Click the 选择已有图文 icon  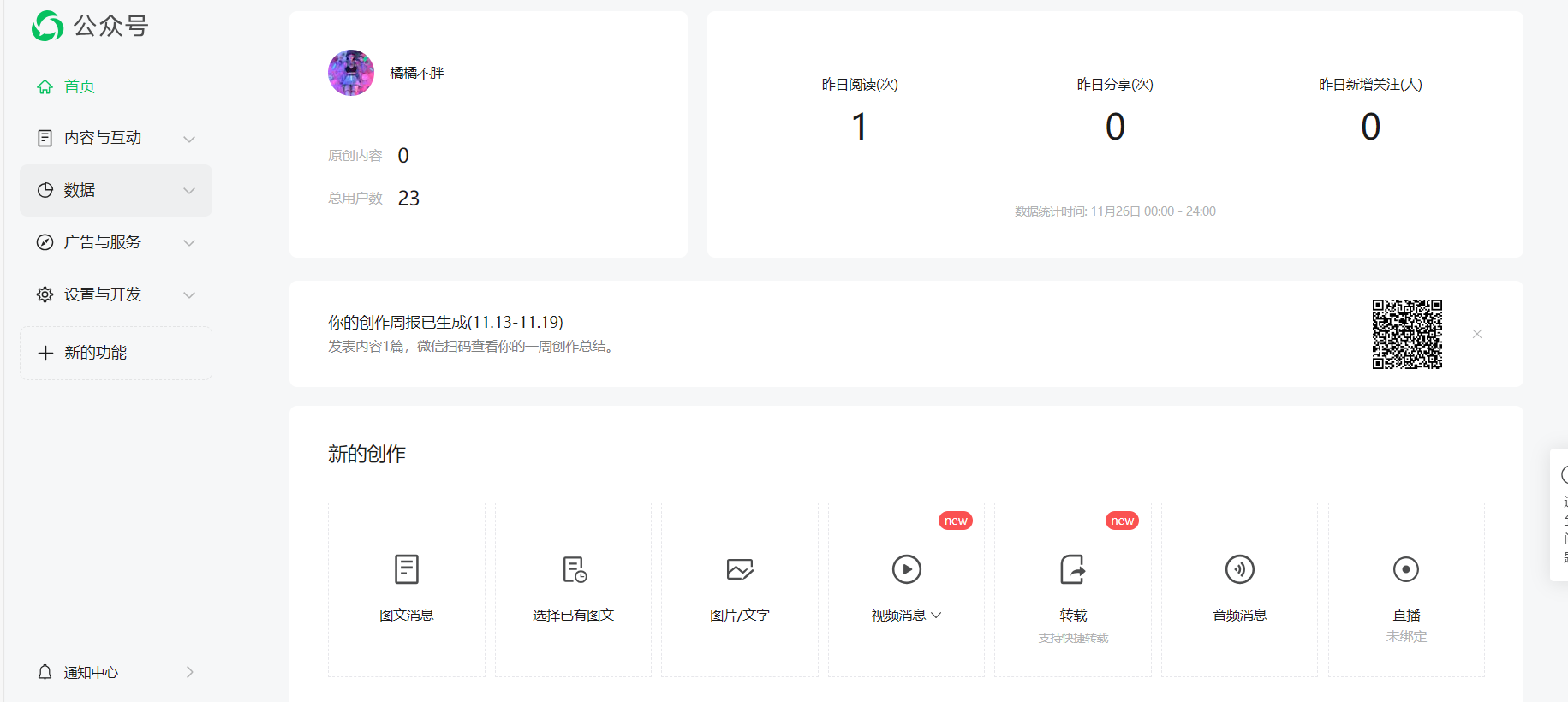click(574, 569)
